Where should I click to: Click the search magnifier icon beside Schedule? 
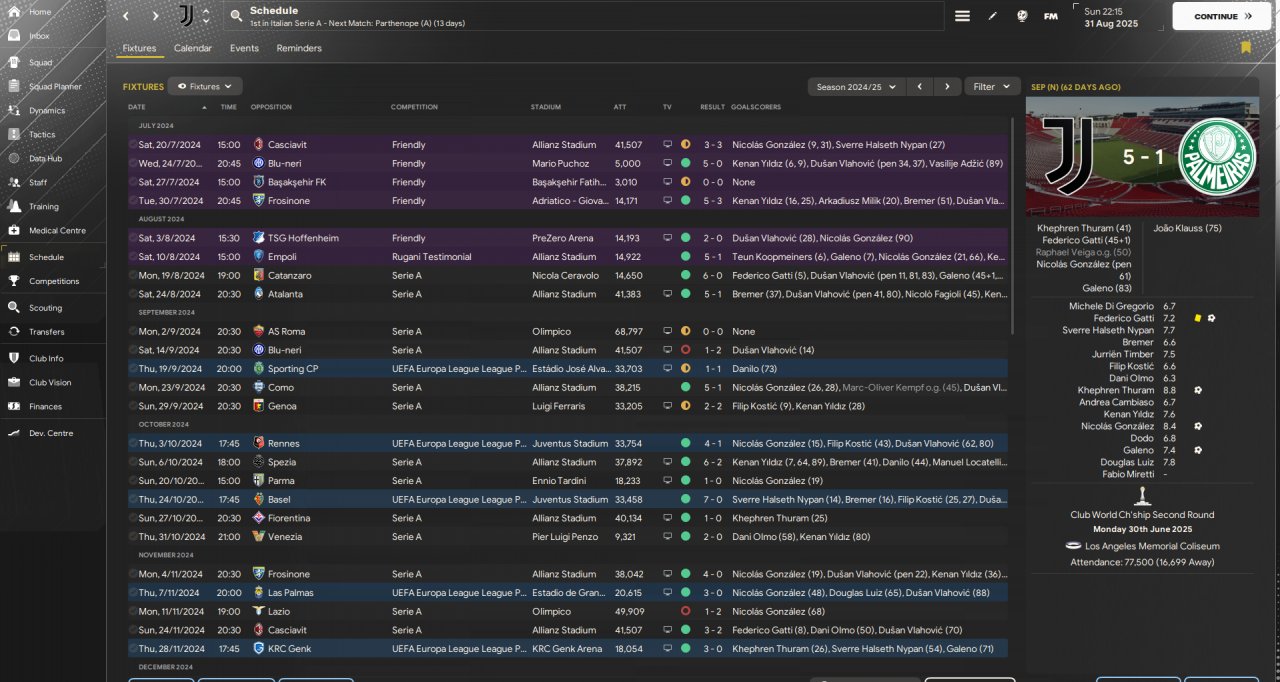coord(235,16)
